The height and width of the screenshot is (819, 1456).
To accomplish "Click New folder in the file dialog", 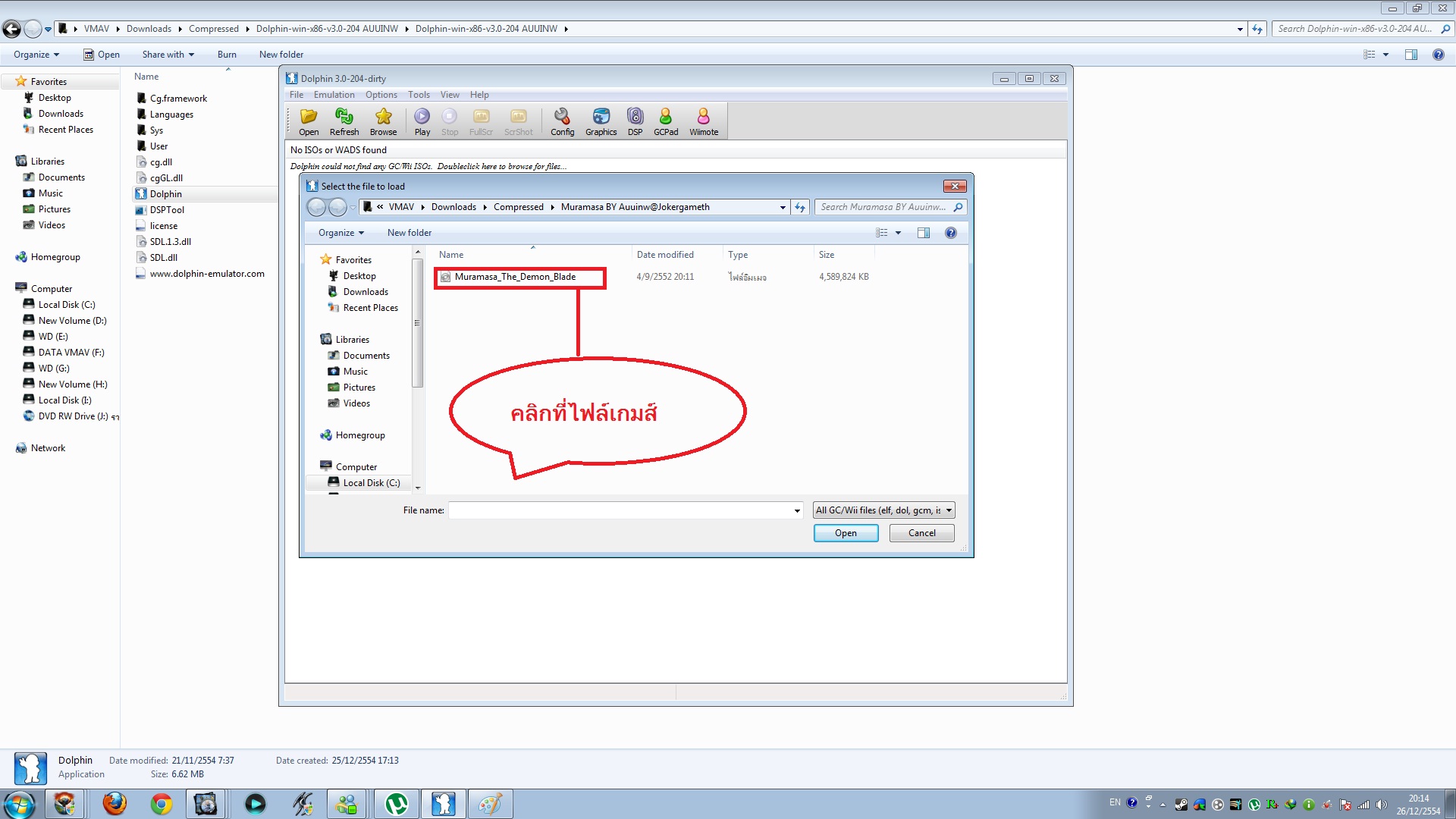I will (x=409, y=233).
